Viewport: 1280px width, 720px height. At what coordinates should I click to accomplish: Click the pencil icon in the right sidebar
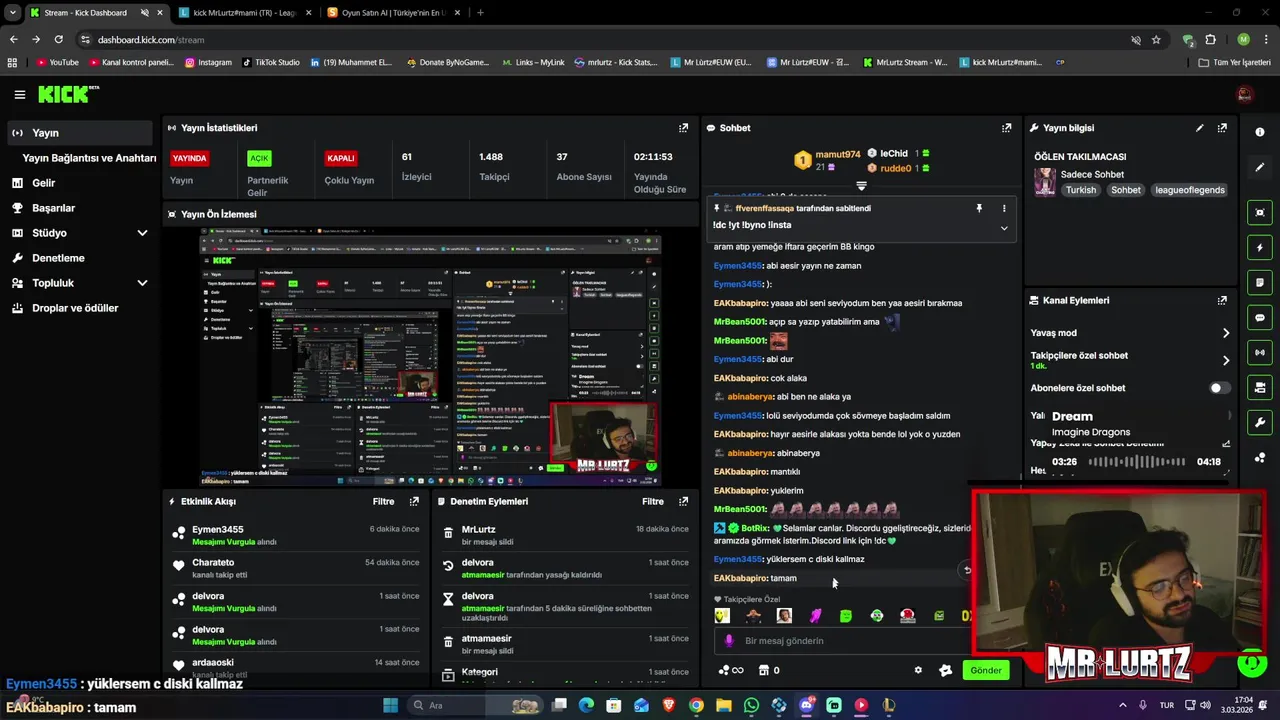click(x=1259, y=167)
